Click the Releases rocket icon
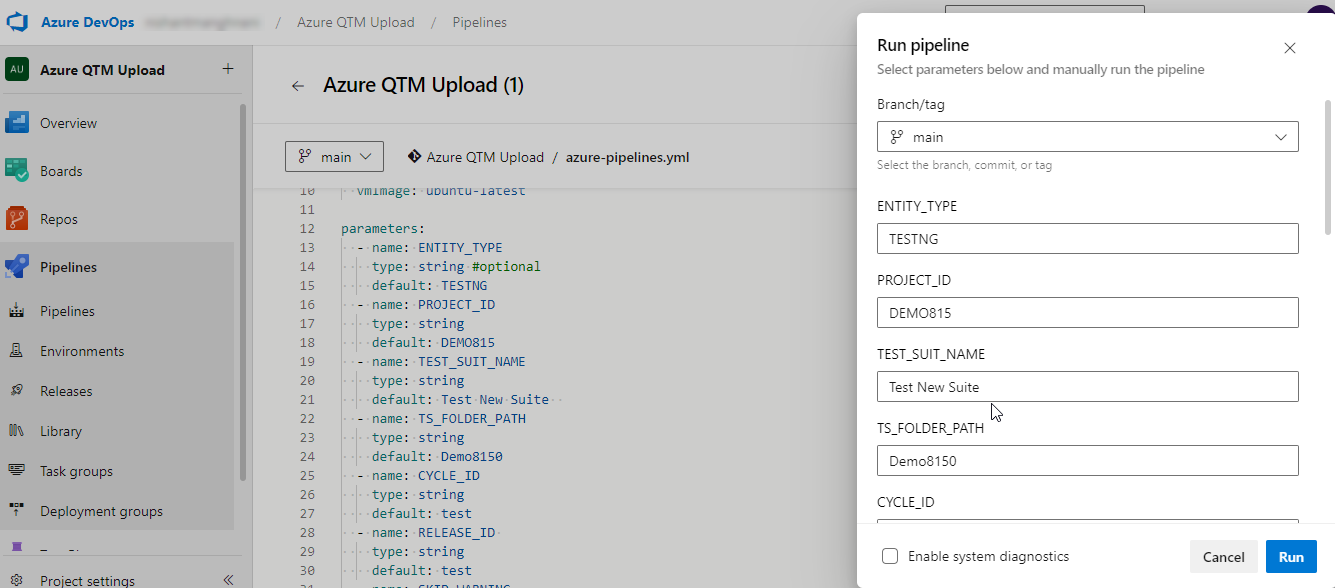1335x588 pixels. (x=17, y=391)
